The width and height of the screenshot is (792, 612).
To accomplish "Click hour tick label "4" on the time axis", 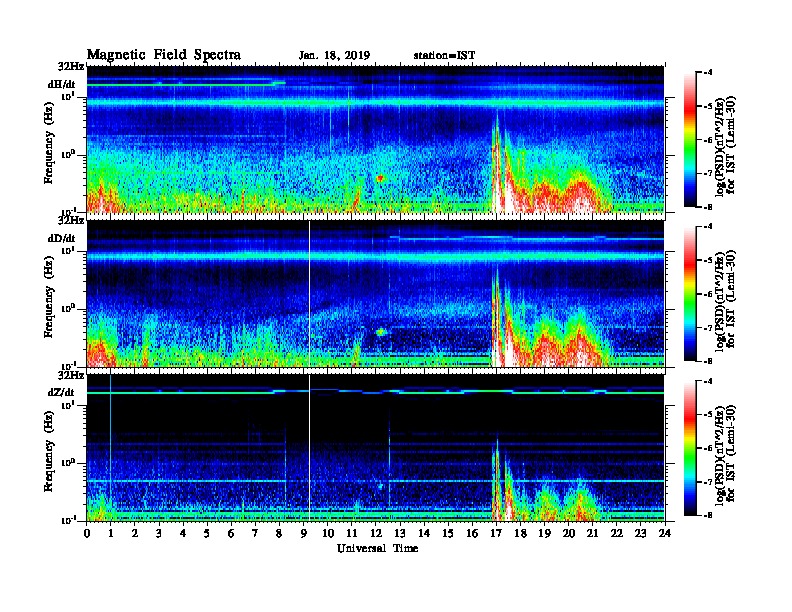I will [183, 534].
